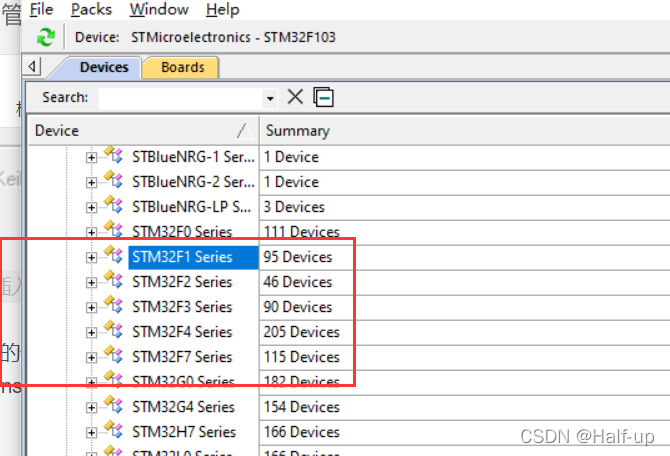Viewport: 670px width, 456px height.
Task: Select the STBlueNRG-2 Ser... row
Action: click(193, 182)
